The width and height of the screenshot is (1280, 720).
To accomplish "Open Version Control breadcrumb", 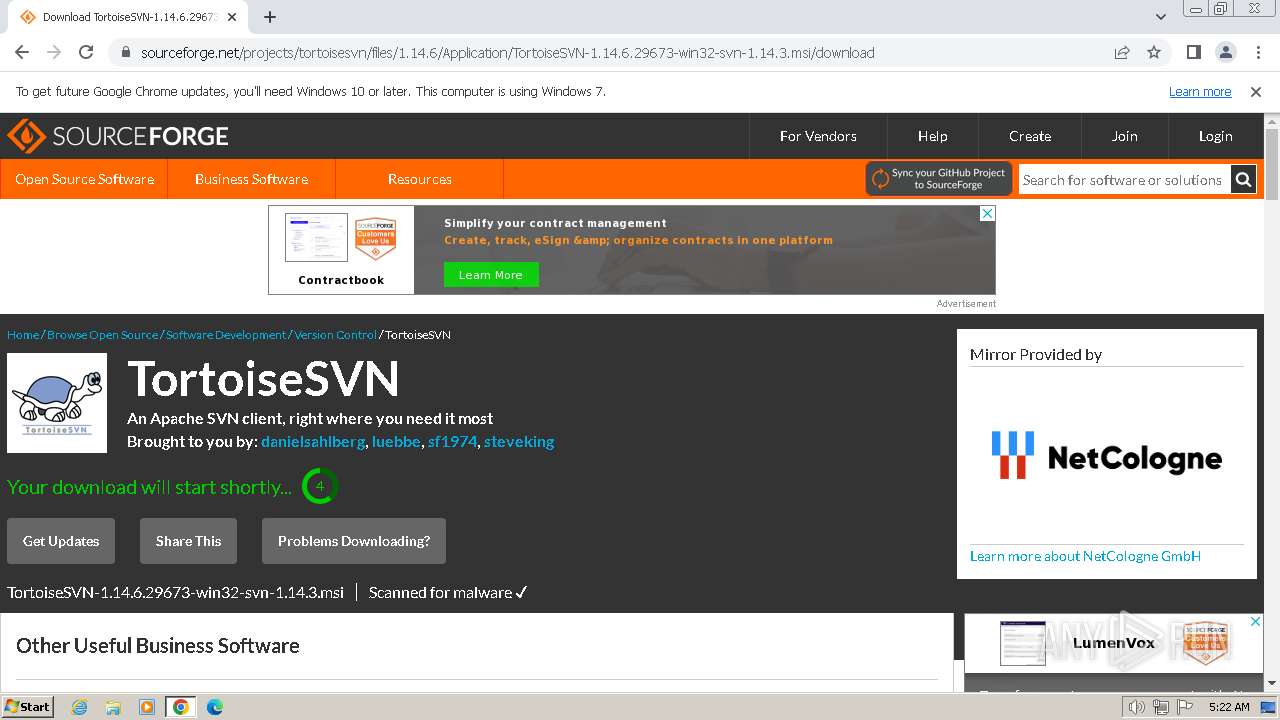I will [x=335, y=335].
